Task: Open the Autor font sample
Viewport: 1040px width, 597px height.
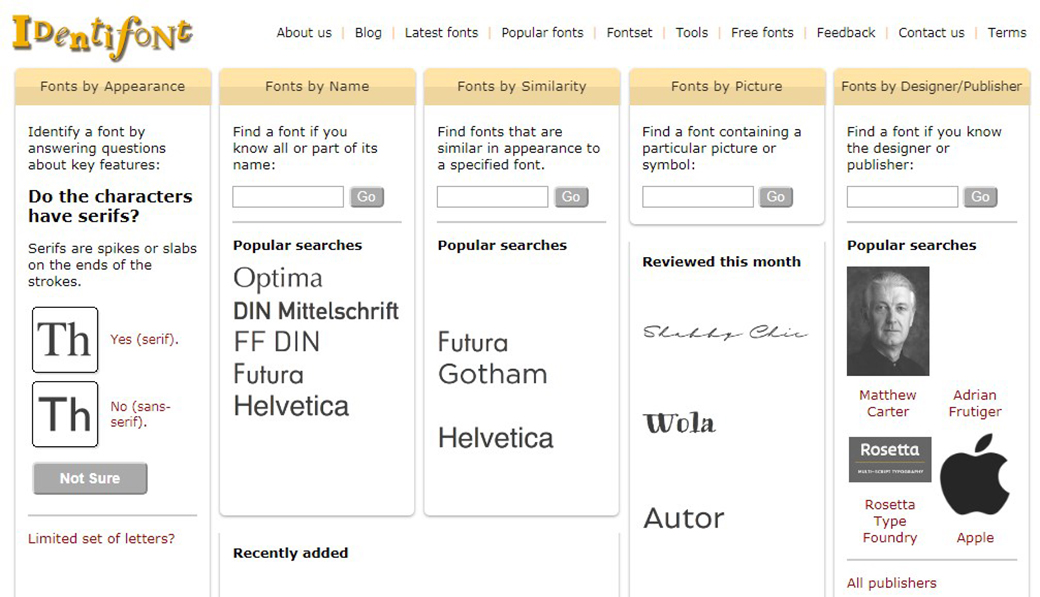Action: tap(684, 518)
